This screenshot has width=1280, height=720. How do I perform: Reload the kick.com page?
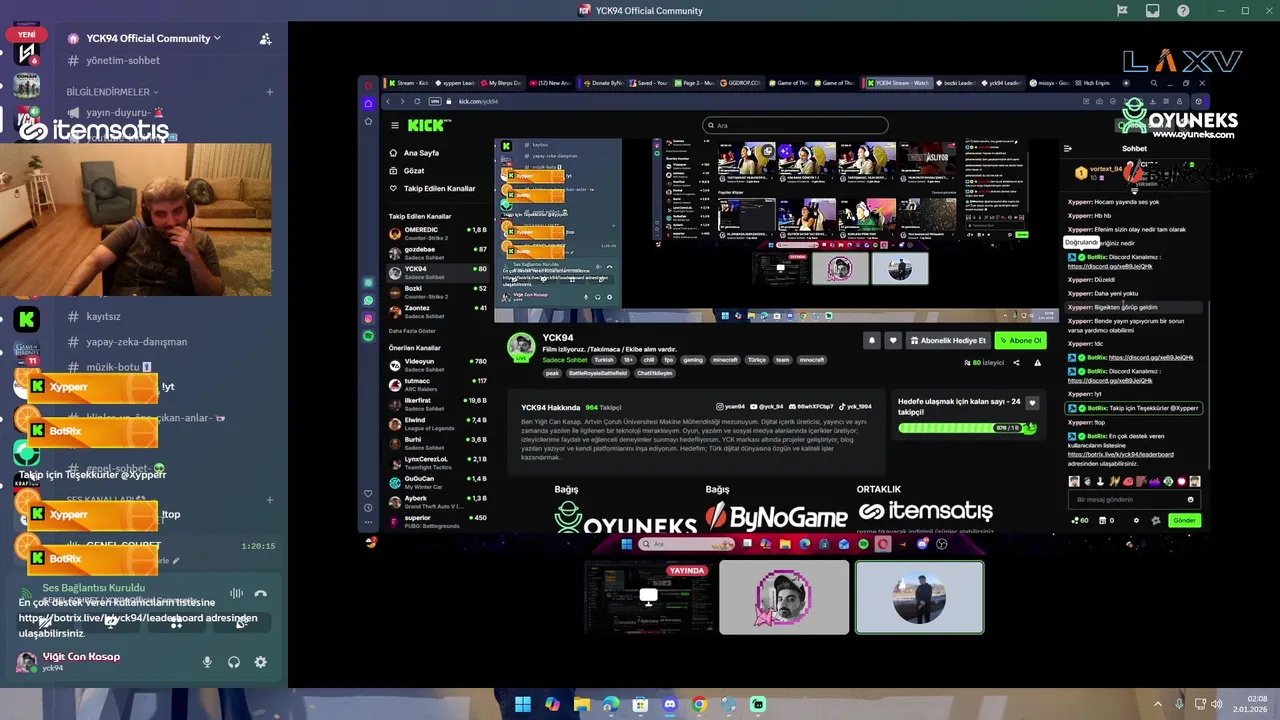click(x=417, y=101)
